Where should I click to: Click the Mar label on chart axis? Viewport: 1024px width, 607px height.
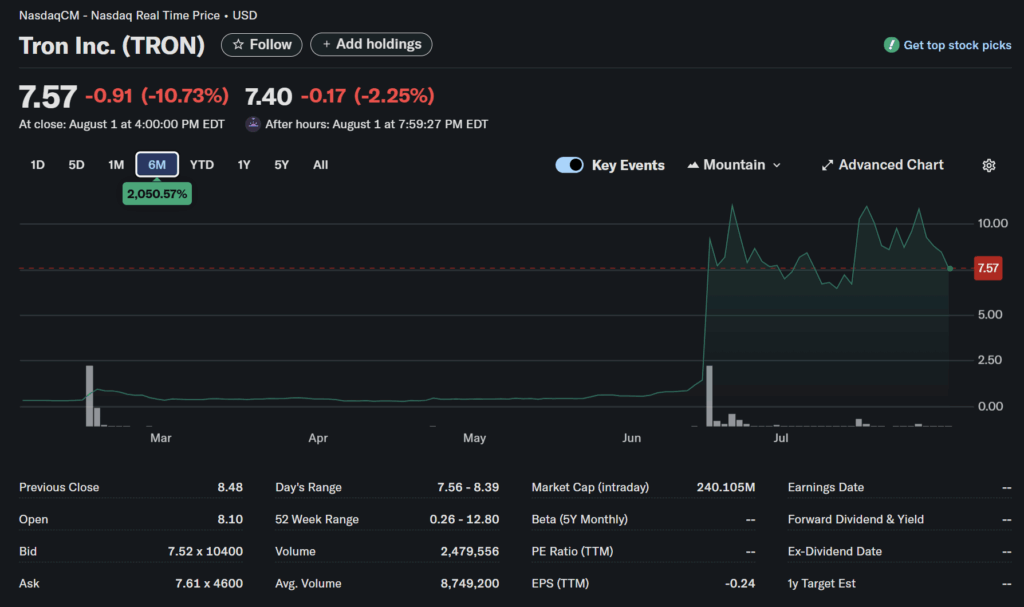point(161,438)
